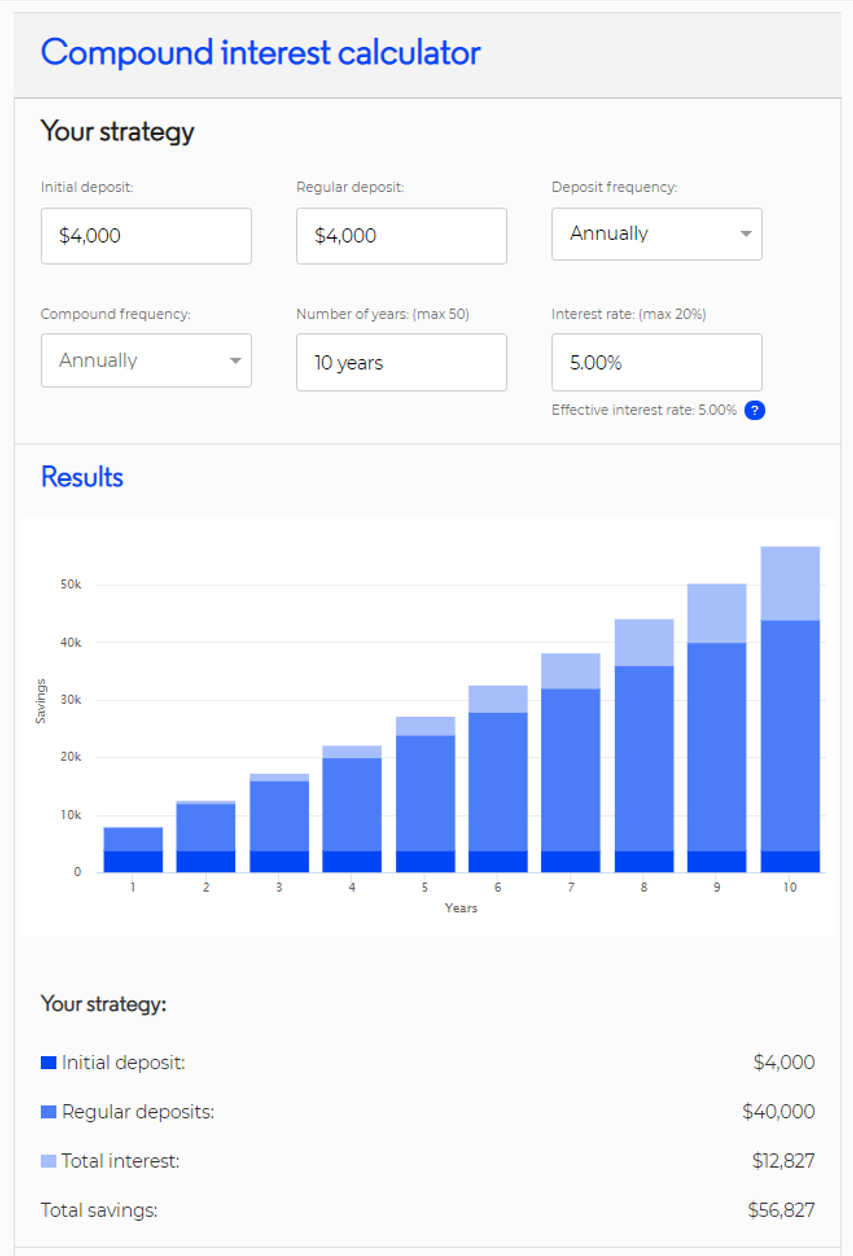Click the Total savings: label

(99, 1210)
